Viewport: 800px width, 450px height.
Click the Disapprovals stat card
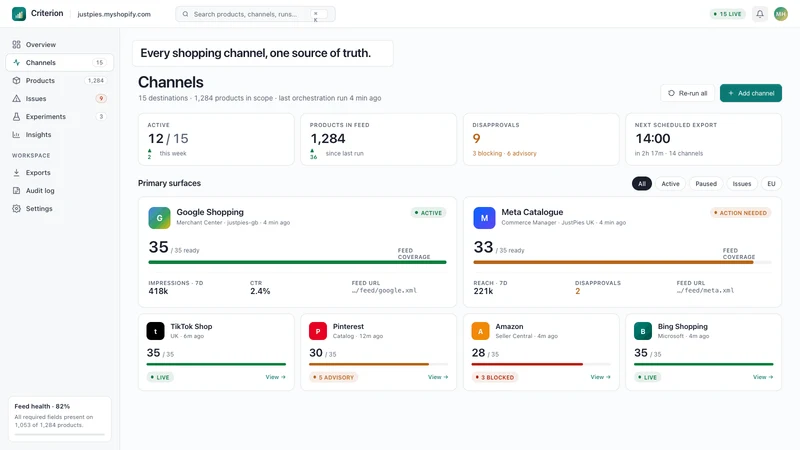541,139
